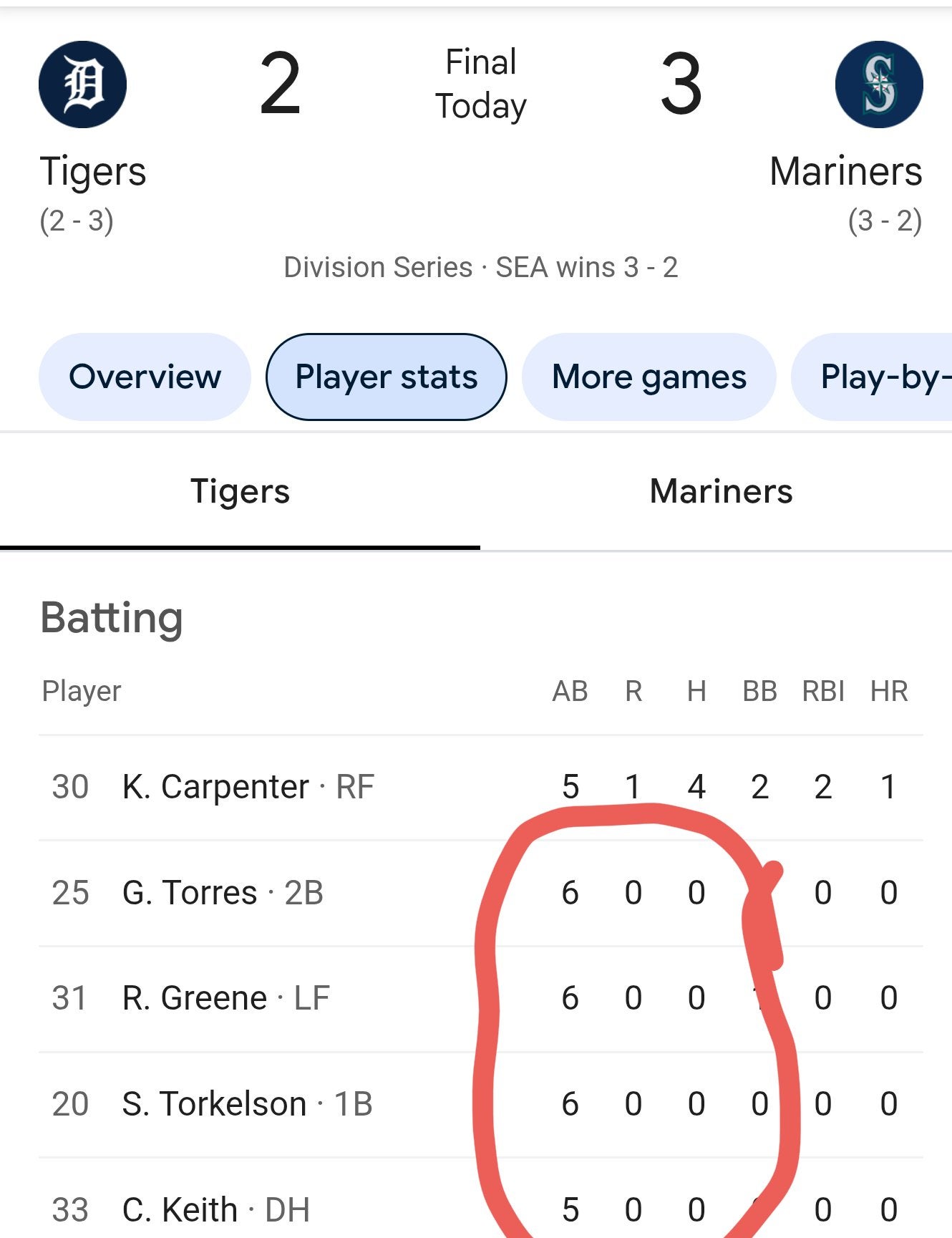Select the Player stats chip
This screenshot has height=1238, width=952.
point(386,377)
